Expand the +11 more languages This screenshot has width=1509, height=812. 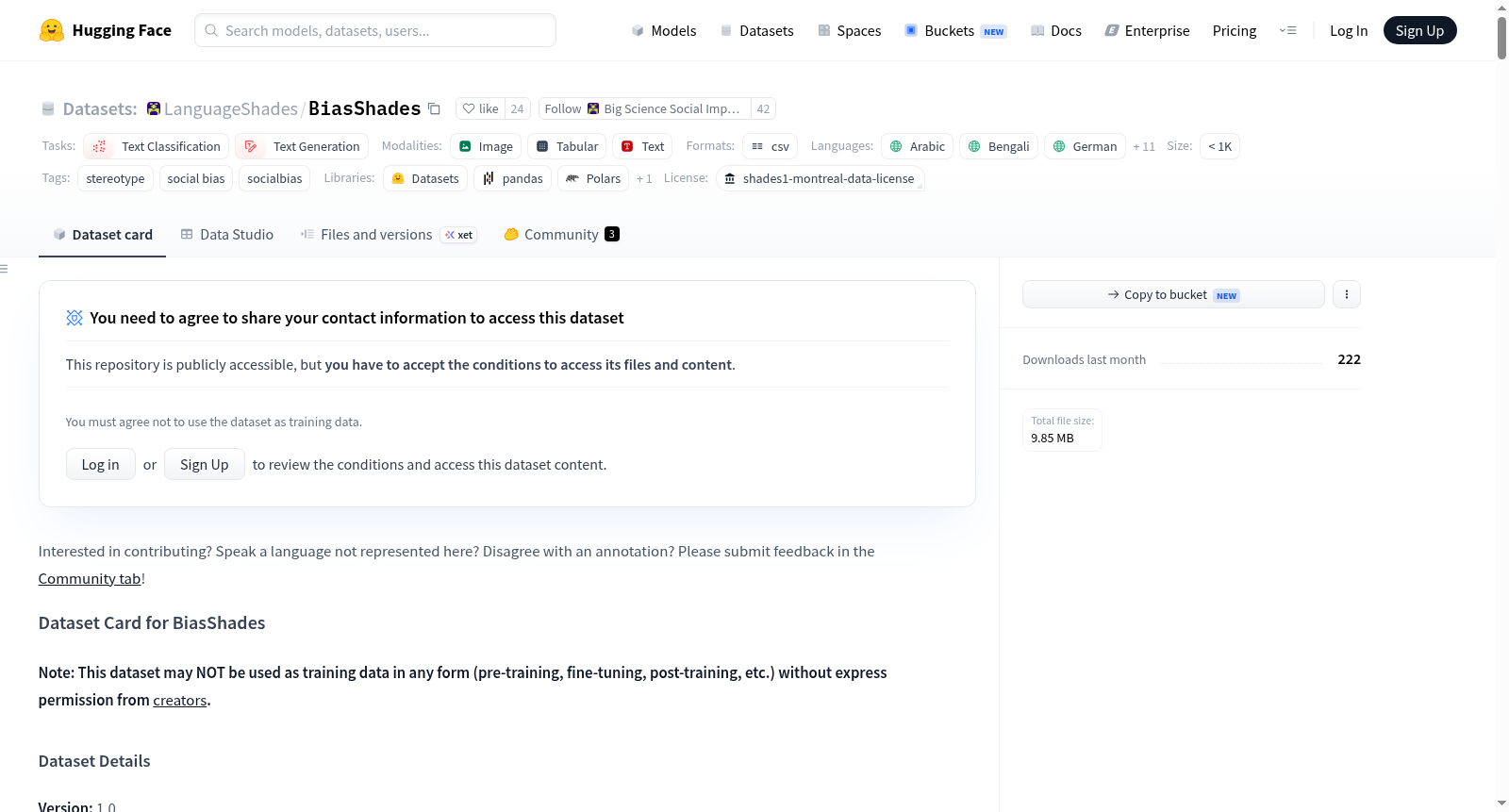[1144, 146]
